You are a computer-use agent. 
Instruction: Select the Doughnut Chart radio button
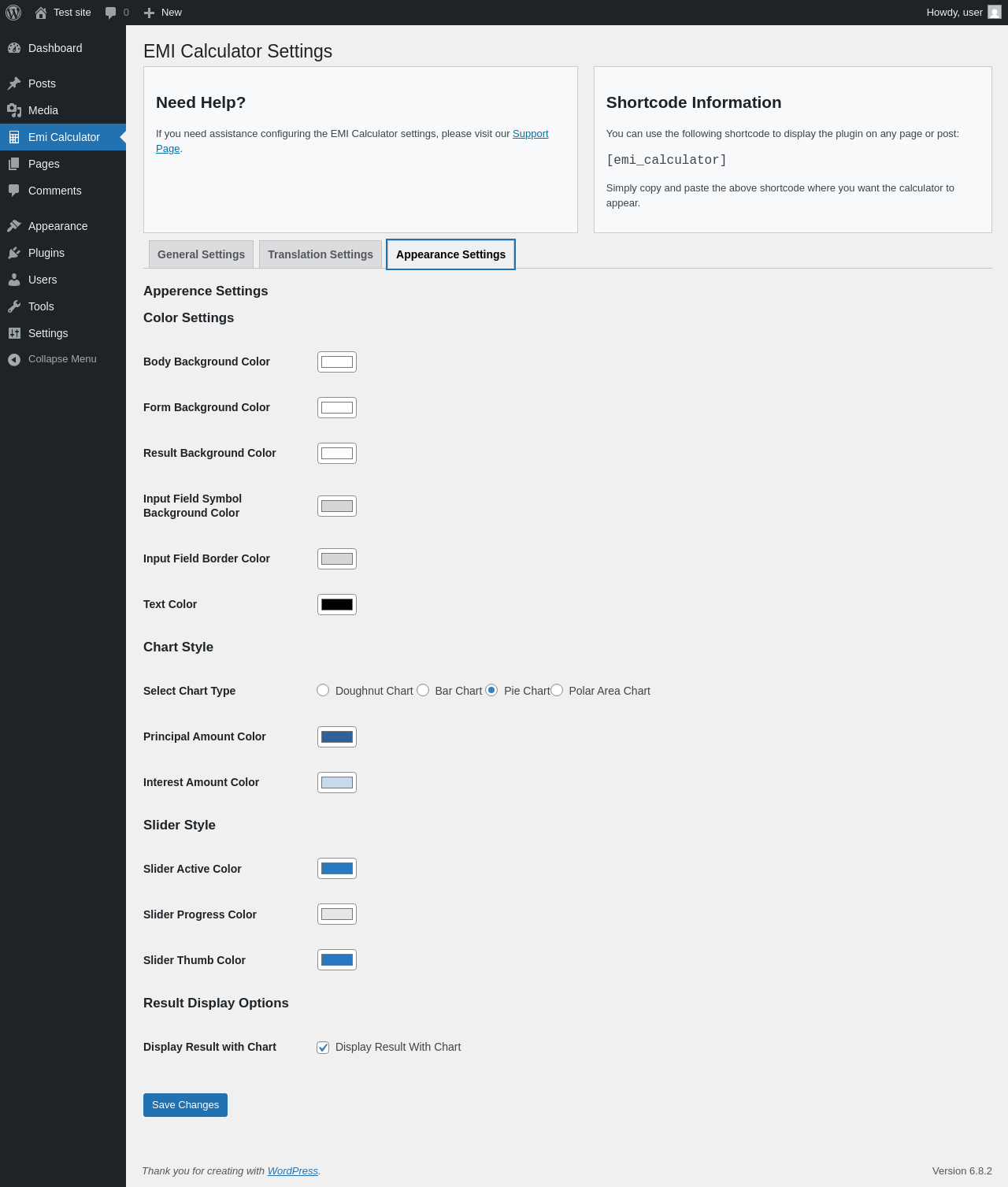pyautogui.click(x=323, y=690)
